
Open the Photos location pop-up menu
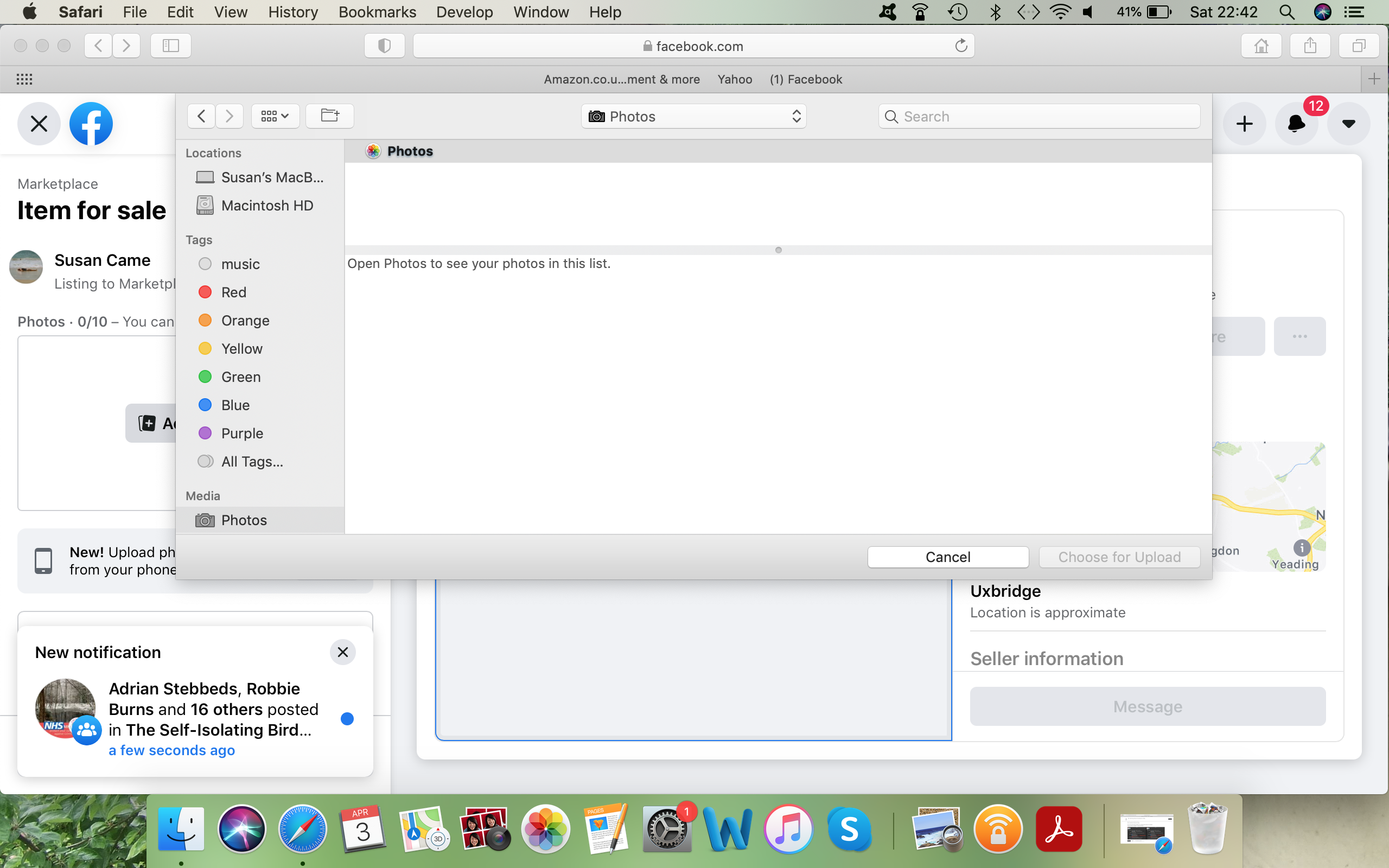[693, 117]
